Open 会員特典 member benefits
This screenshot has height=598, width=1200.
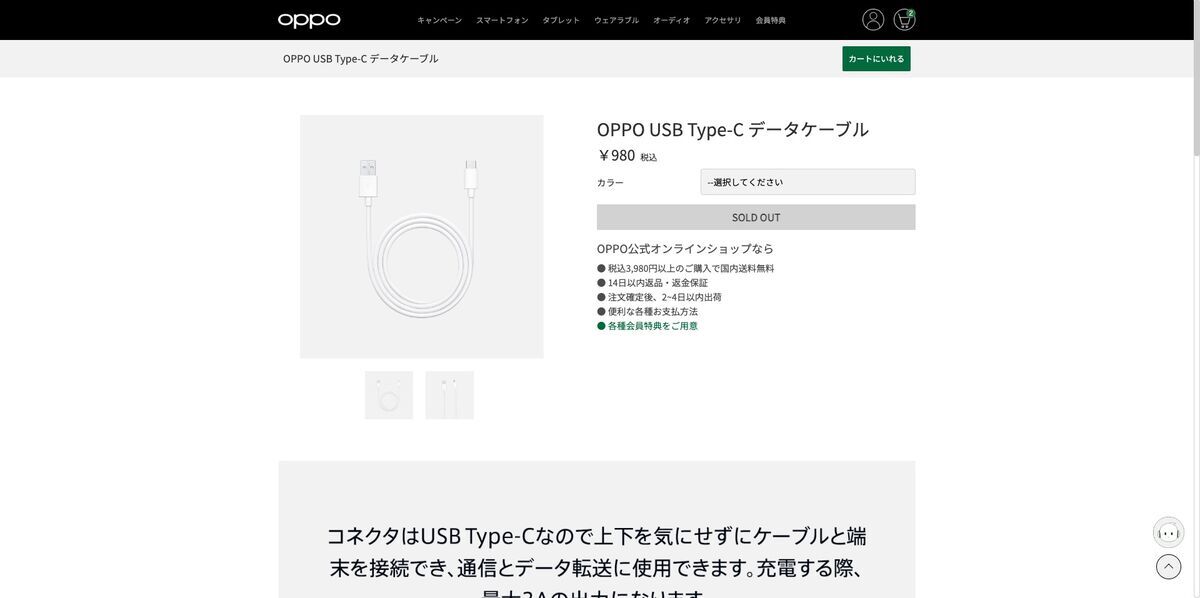tap(770, 20)
